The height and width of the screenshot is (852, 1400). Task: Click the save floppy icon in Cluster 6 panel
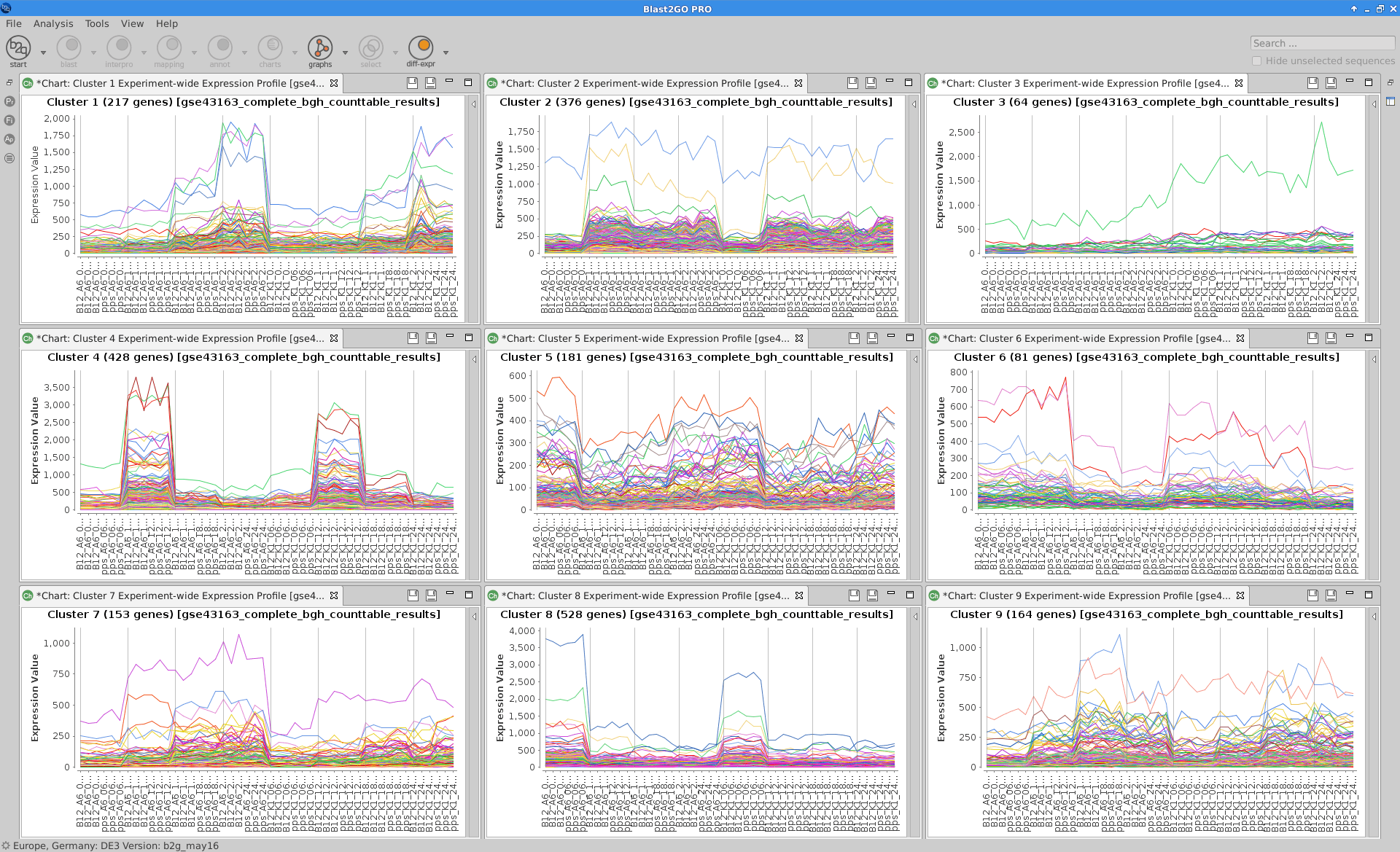point(1312,337)
